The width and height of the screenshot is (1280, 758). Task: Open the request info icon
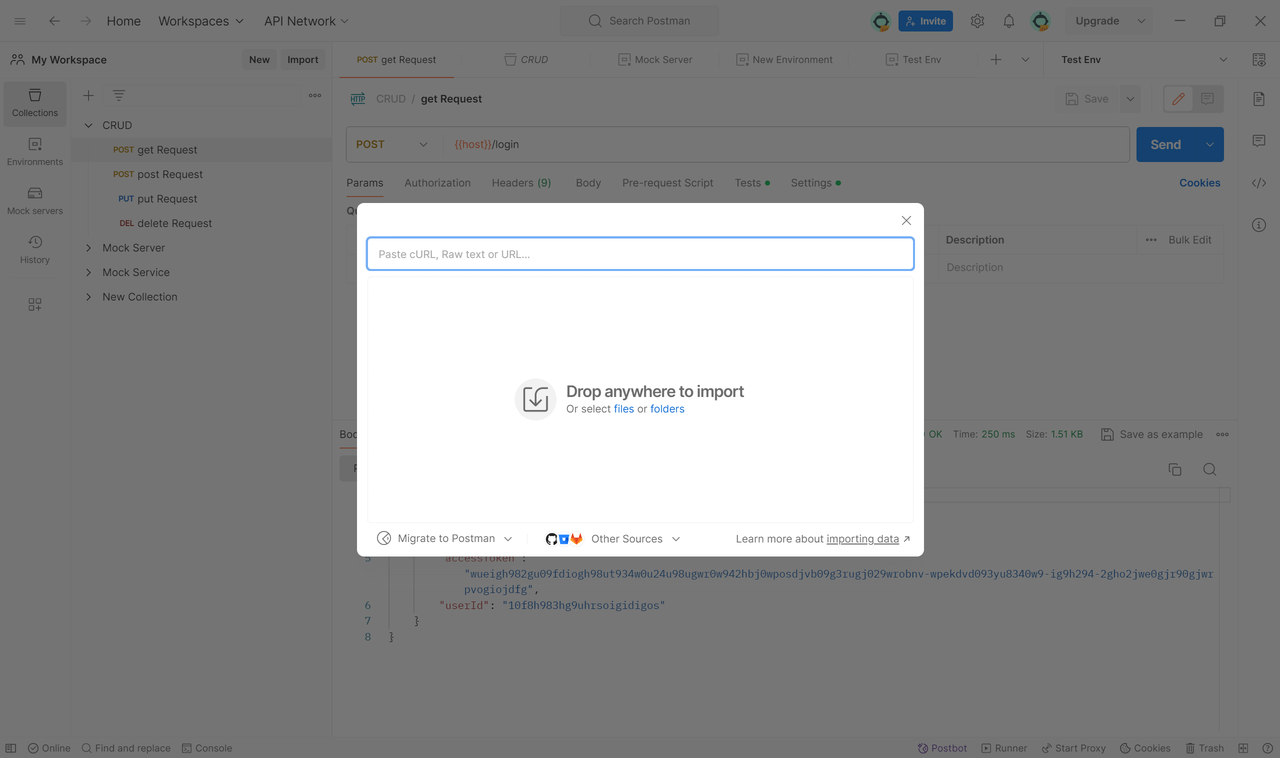coord(1259,225)
